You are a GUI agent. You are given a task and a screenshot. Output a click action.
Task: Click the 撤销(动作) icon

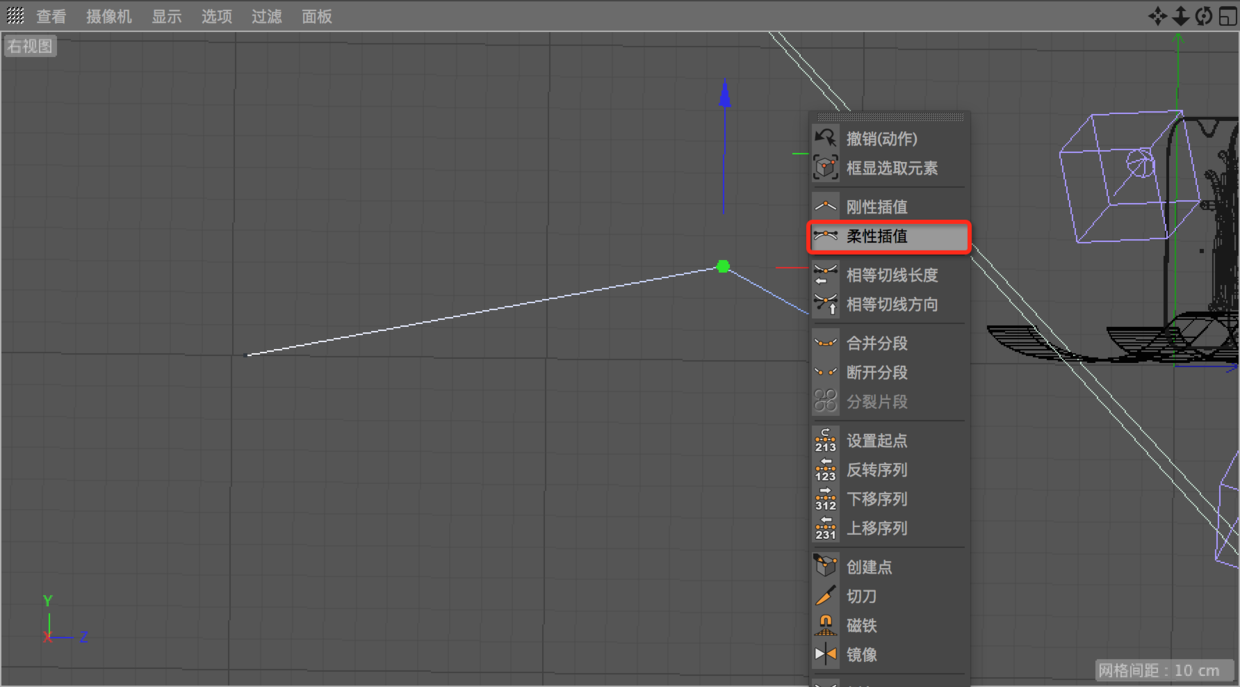point(825,138)
